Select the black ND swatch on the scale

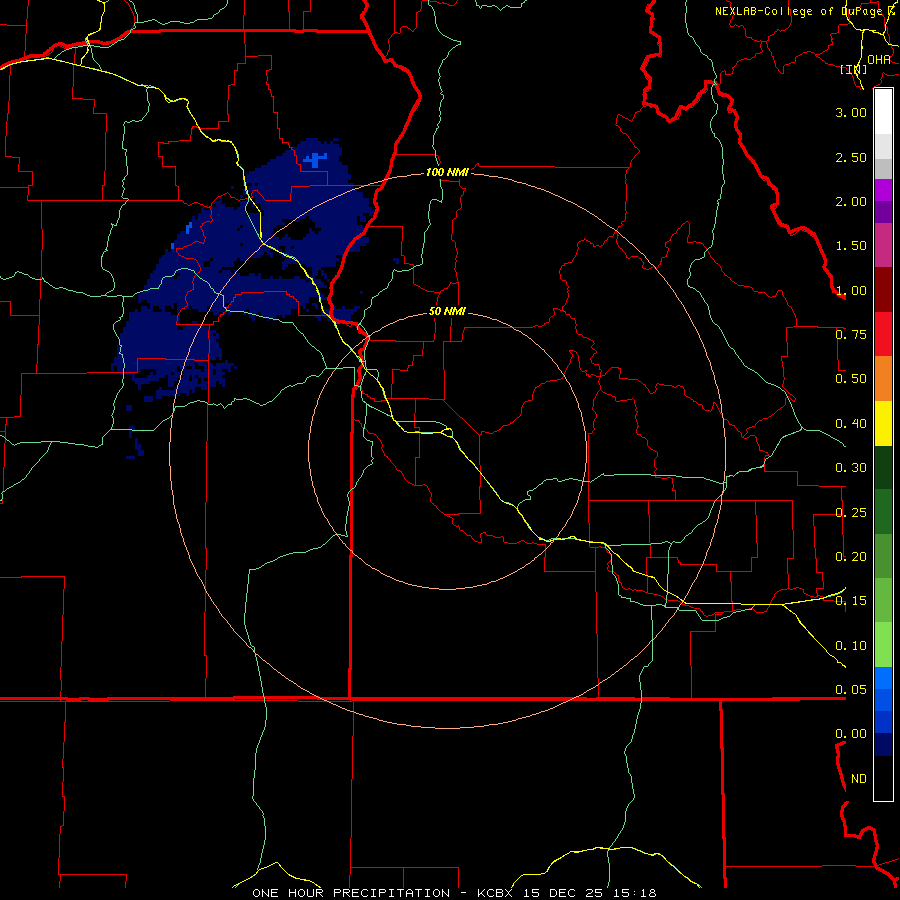[883, 778]
